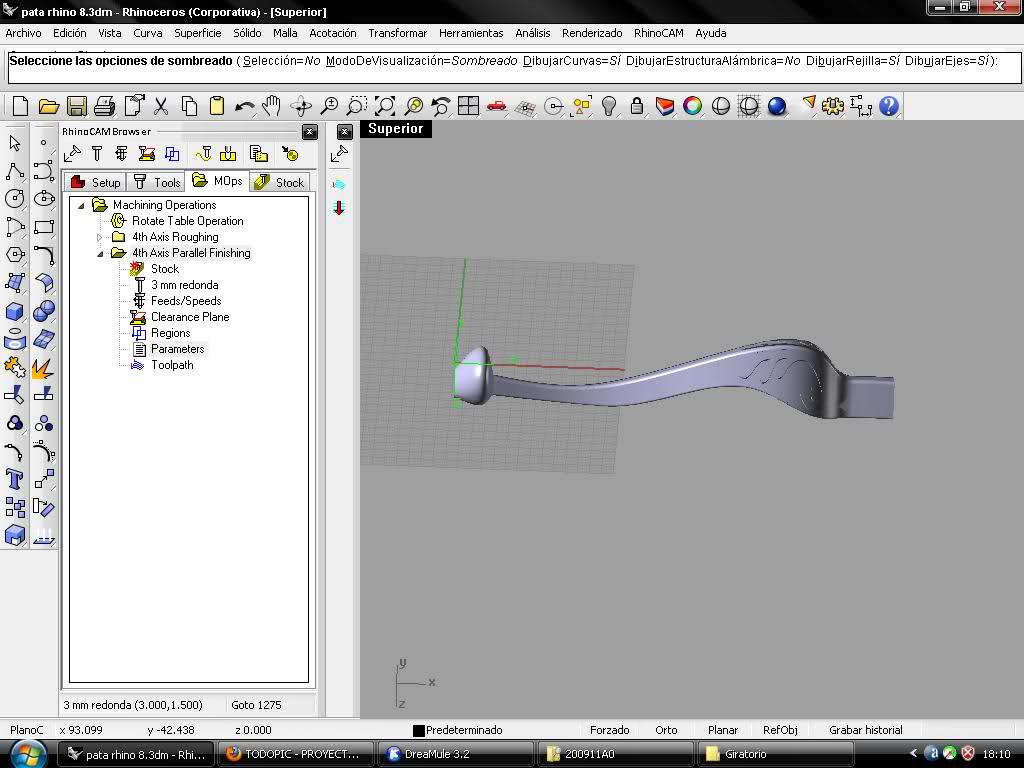Select the Text tool in left toolbar
This screenshot has width=1024, height=768.
[x=14, y=480]
